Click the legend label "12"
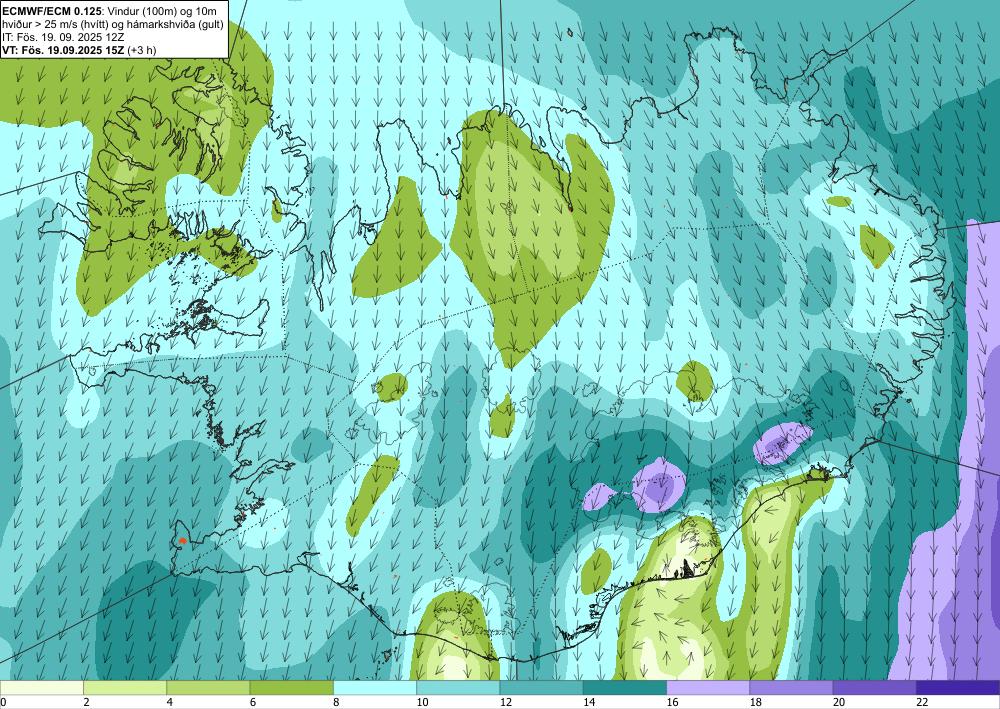This screenshot has height=709, width=1000. (x=506, y=703)
